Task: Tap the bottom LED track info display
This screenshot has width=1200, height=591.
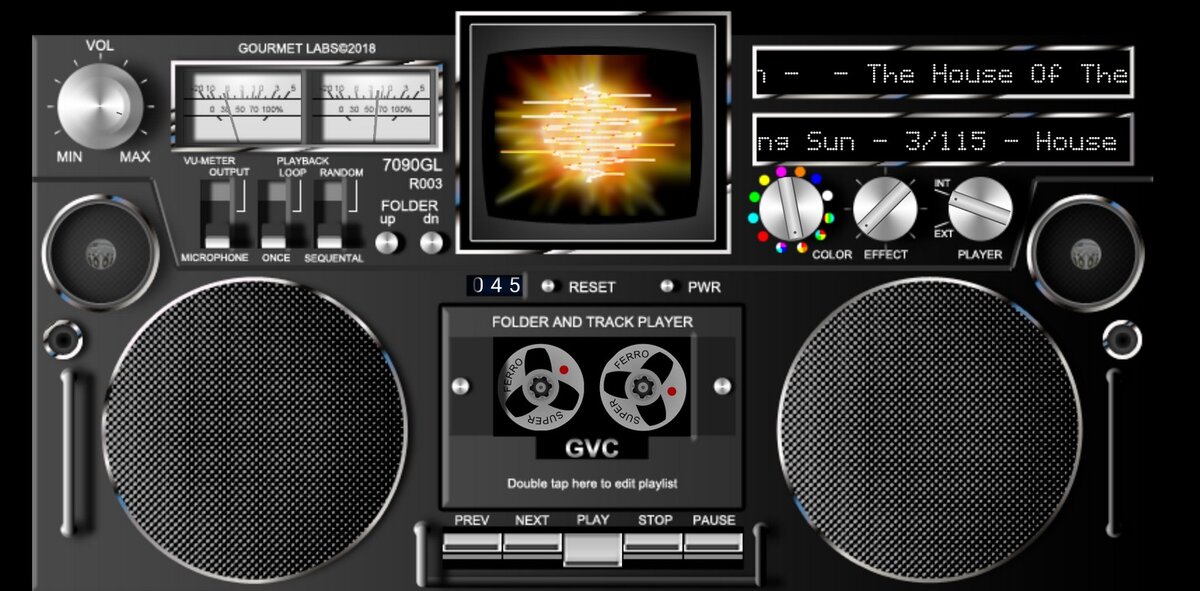Action: pyautogui.click(x=942, y=140)
